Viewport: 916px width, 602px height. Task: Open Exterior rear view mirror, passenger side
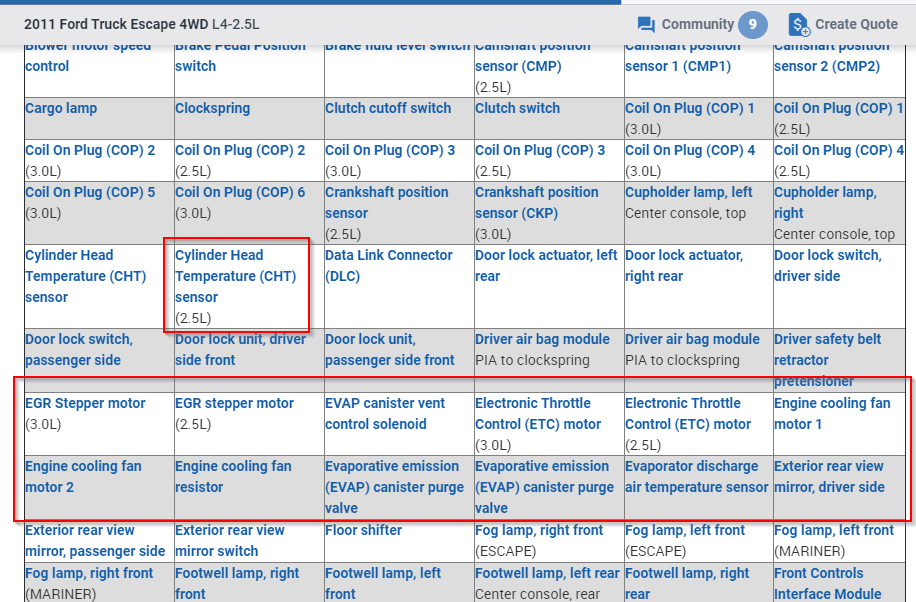(95, 541)
